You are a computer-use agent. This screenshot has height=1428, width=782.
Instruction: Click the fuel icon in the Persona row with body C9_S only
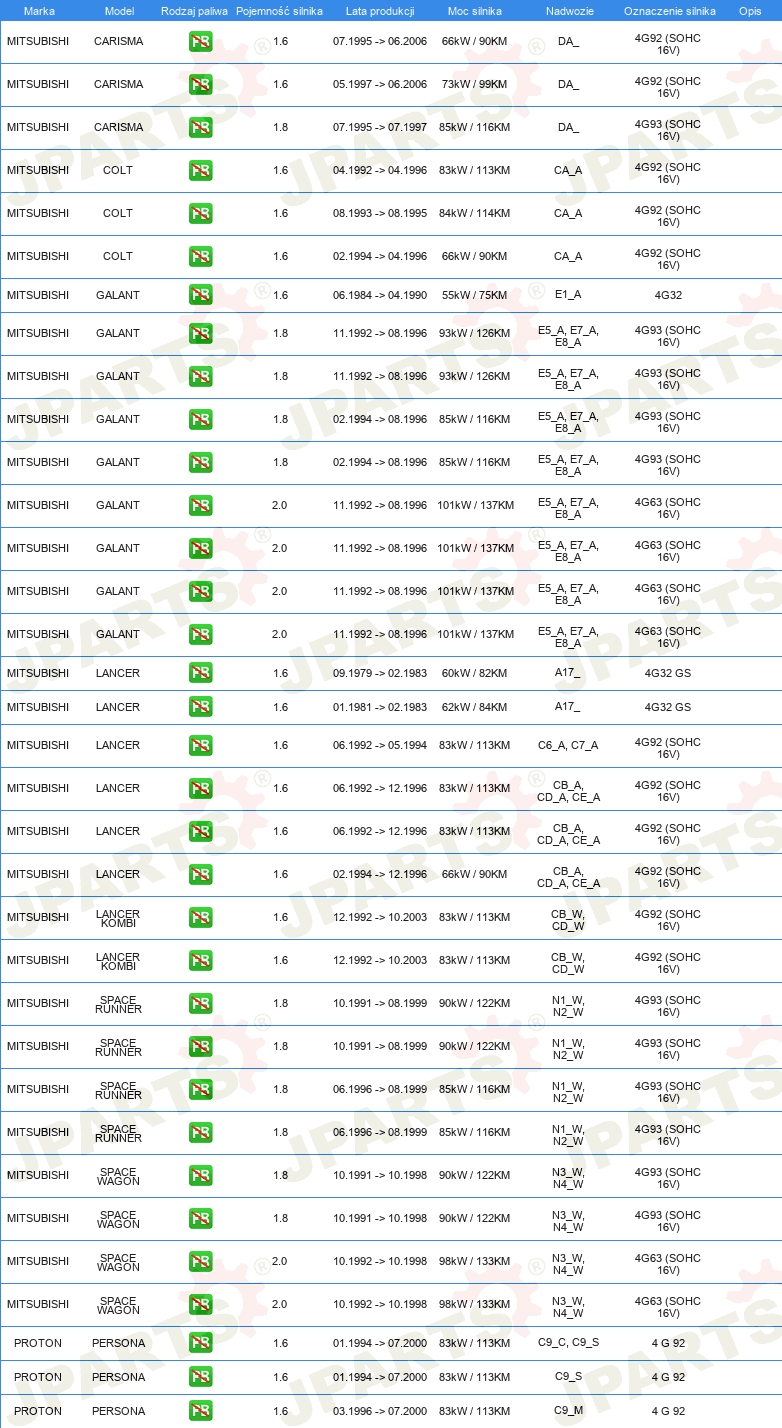pos(200,1377)
